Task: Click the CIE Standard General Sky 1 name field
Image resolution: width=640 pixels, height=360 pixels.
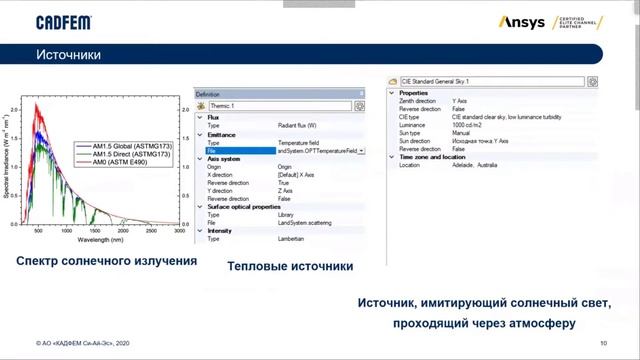Action: coord(492,82)
